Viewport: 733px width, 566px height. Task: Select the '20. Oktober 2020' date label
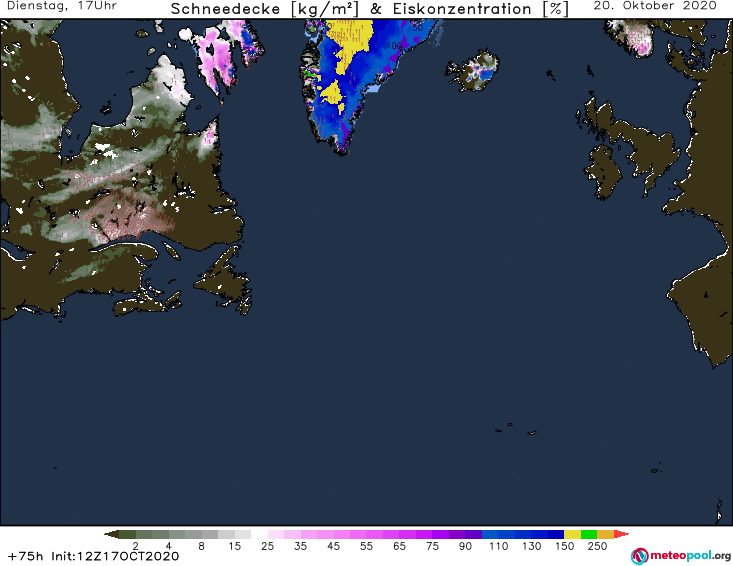[x=655, y=6]
